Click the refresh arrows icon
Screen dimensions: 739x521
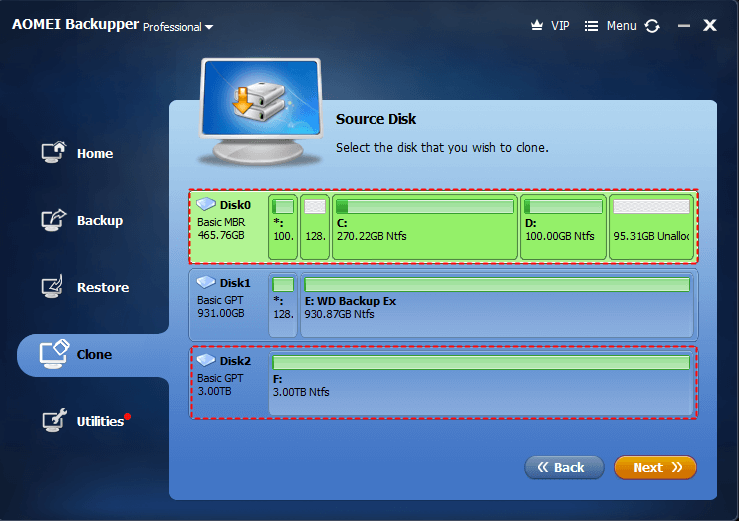pyautogui.click(x=652, y=26)
